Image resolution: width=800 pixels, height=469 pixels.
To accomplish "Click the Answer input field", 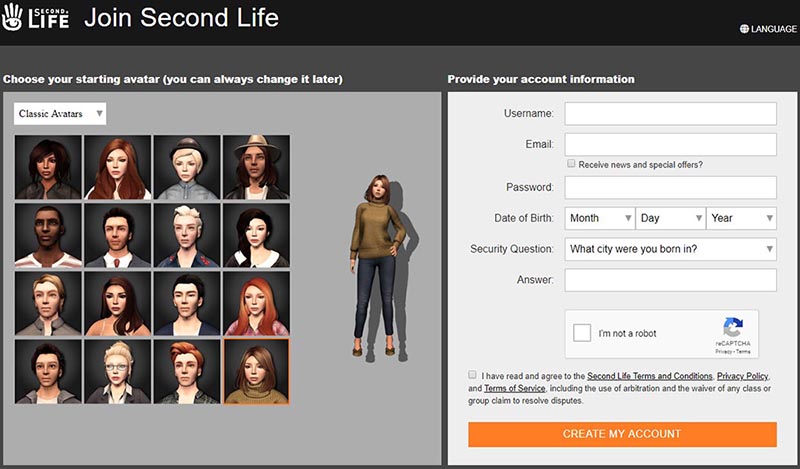I will tap(670, 280).
